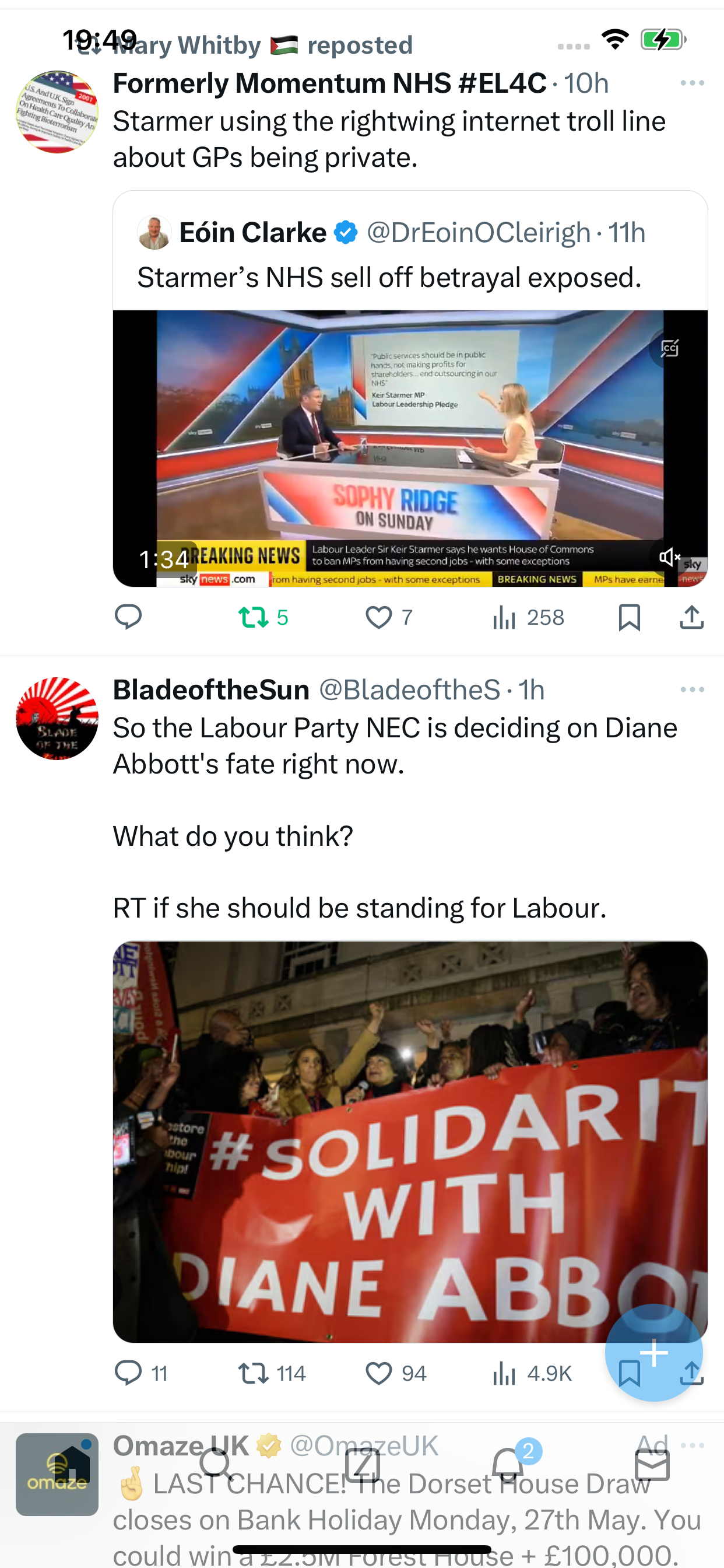The width and height of the screenshot is (724, 1568).
Task: Like the BladeoftheSun tweet with 94 likes
Action: (x=395, y=1373)
